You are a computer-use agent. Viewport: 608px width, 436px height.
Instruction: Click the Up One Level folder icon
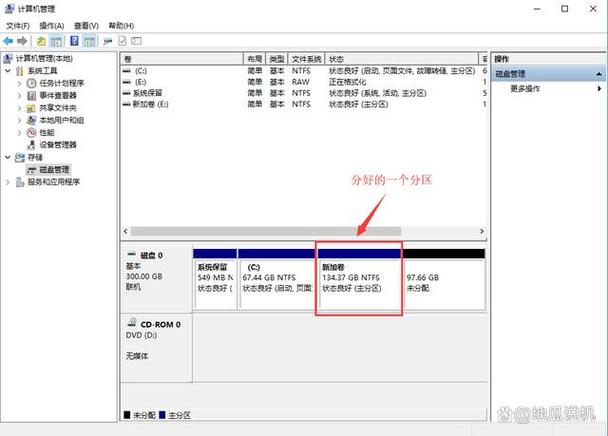[41, 41]
